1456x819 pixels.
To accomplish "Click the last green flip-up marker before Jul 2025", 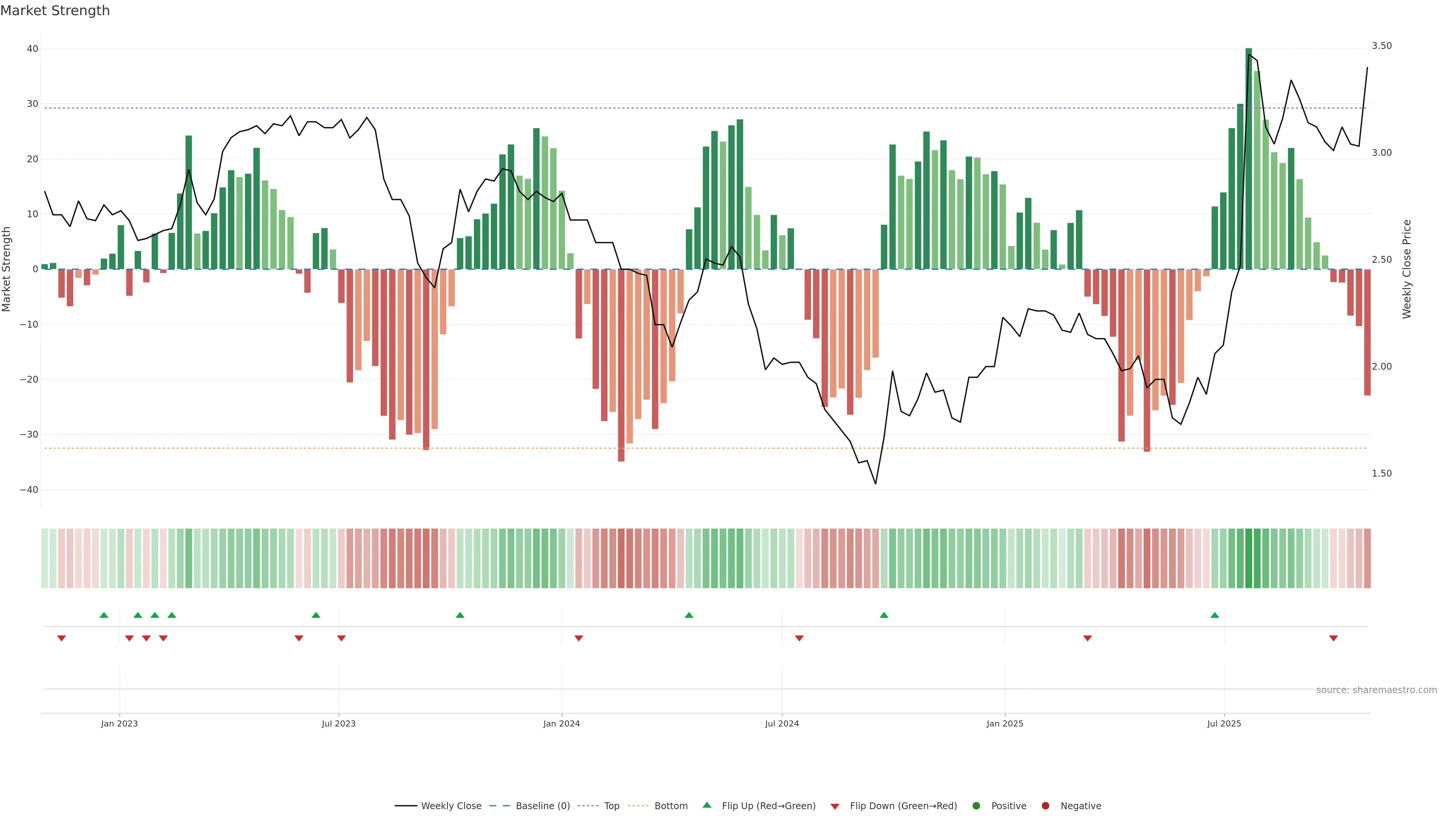I will [1214, 615].
